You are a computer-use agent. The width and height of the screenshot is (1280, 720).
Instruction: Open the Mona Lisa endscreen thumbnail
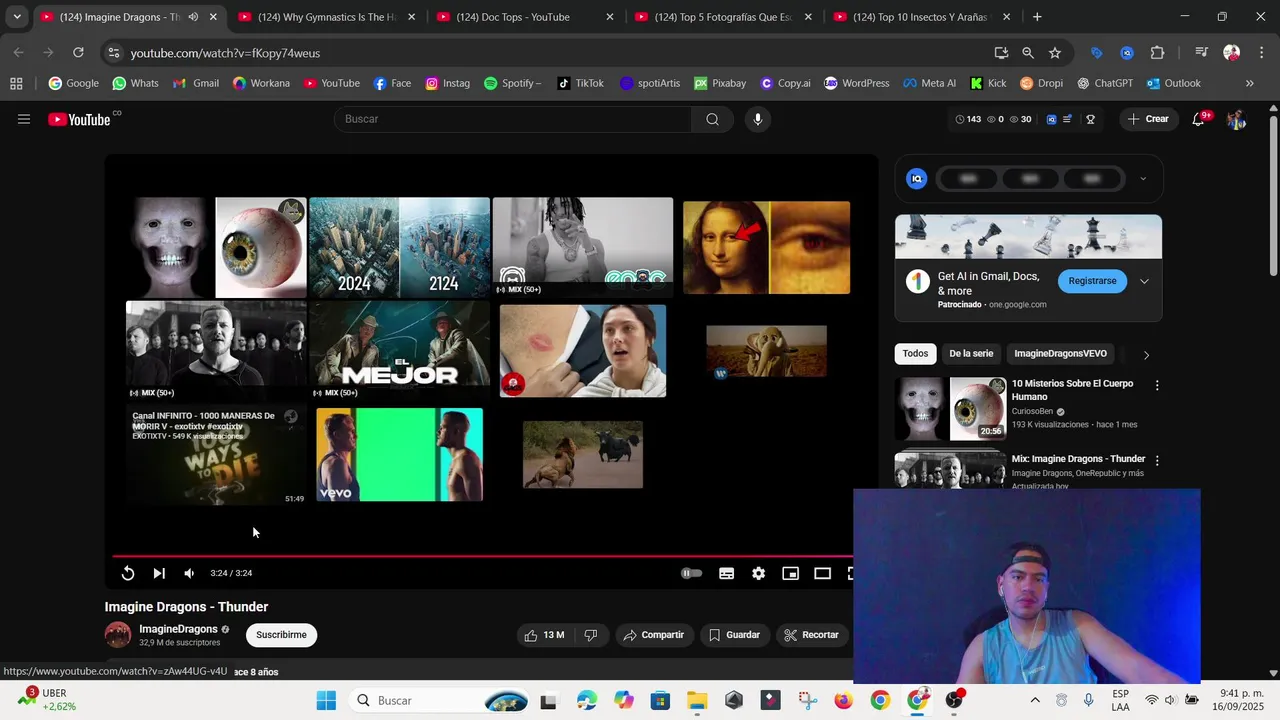766,247
